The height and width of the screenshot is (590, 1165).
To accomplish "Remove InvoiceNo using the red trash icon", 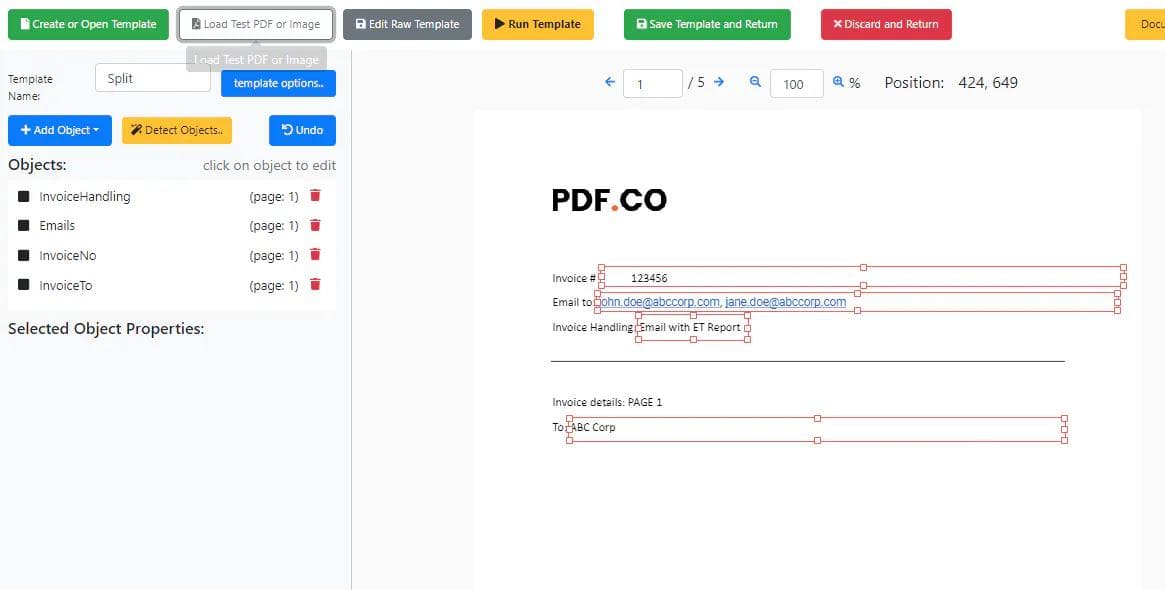I will [x=315, y=255].
